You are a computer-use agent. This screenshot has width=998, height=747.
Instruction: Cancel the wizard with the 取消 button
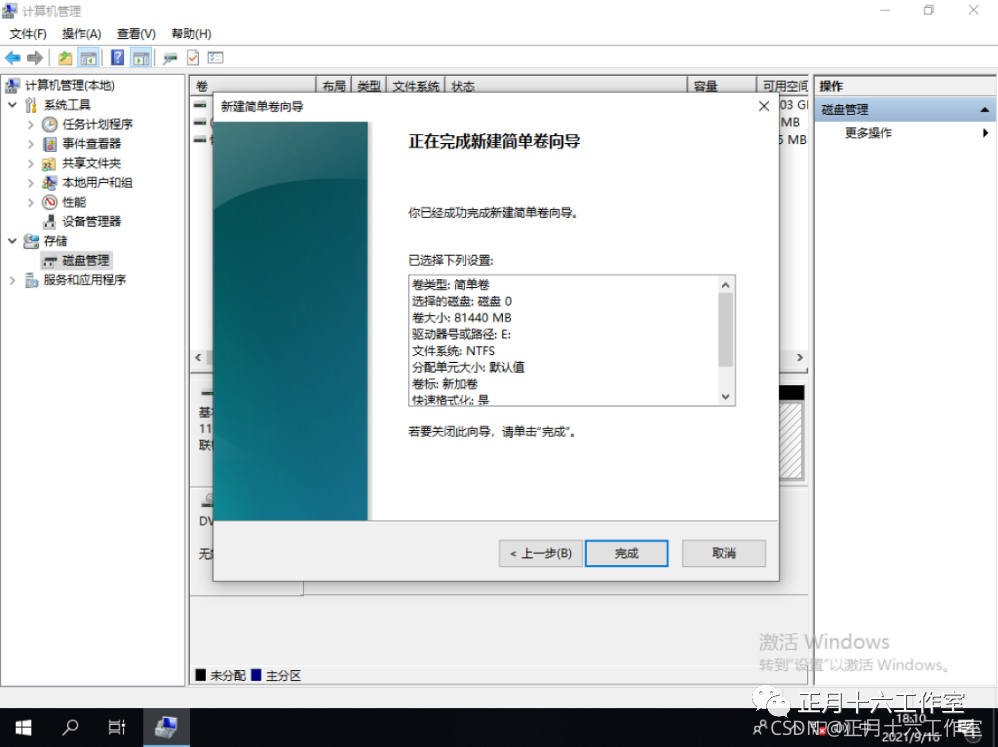pos(723,553)
